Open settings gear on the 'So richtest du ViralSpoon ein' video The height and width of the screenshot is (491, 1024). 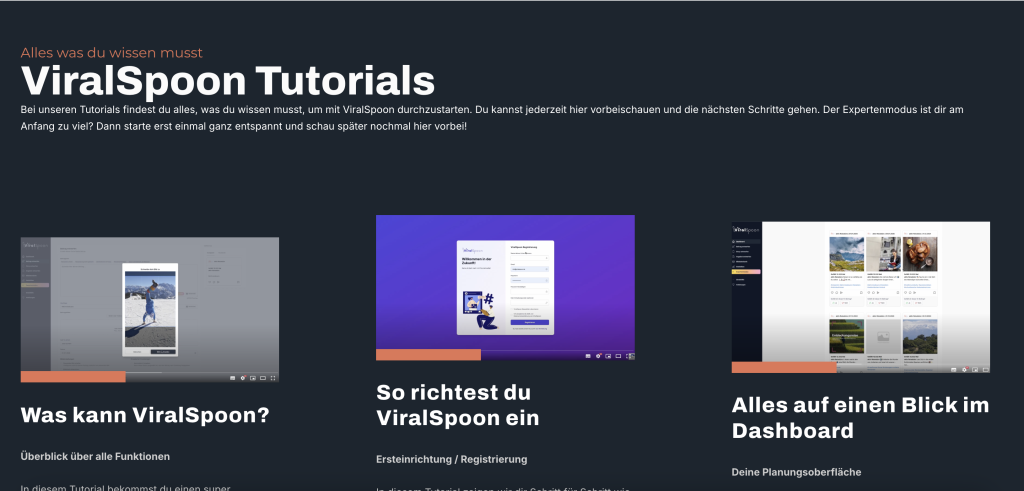point(598,356)
